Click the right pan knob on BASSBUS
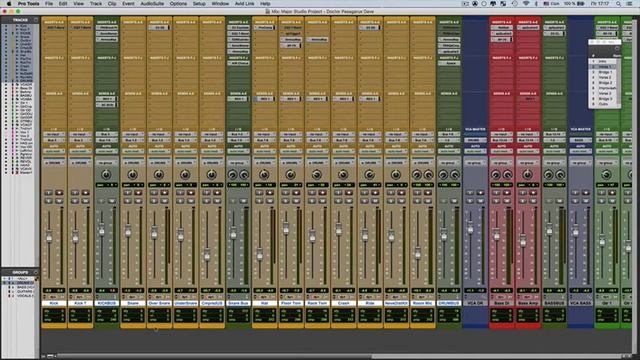The width and height of the screenshot is (640, 360). tap(560, 175)
